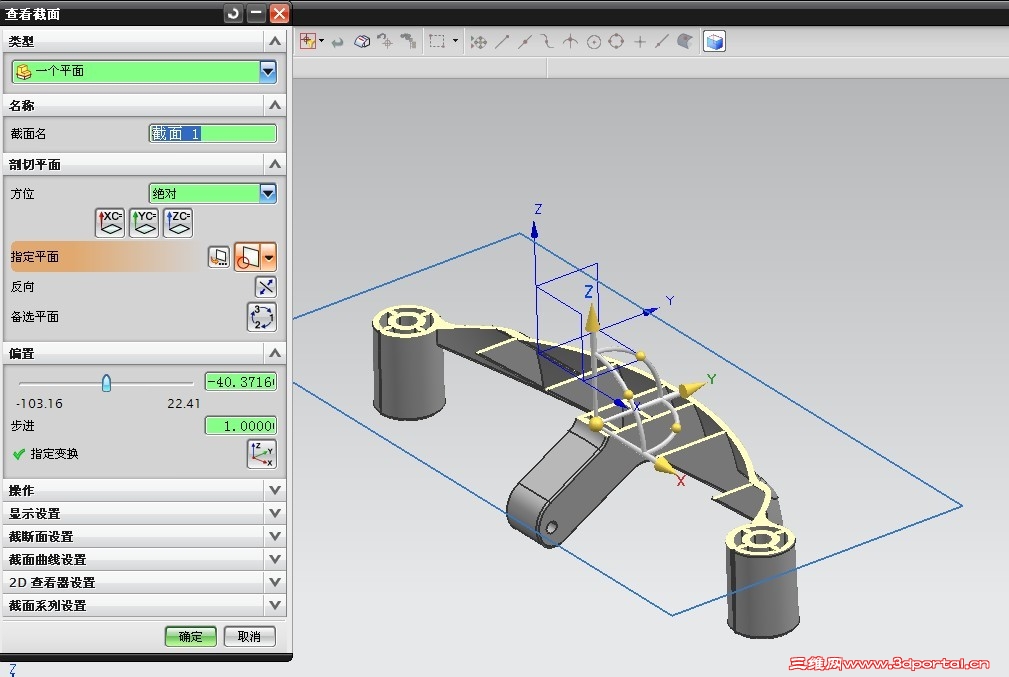Screen dimensions: 1009x677
Task: Click the Y axis arrow handle on model
Action: [x=692, y=388]
